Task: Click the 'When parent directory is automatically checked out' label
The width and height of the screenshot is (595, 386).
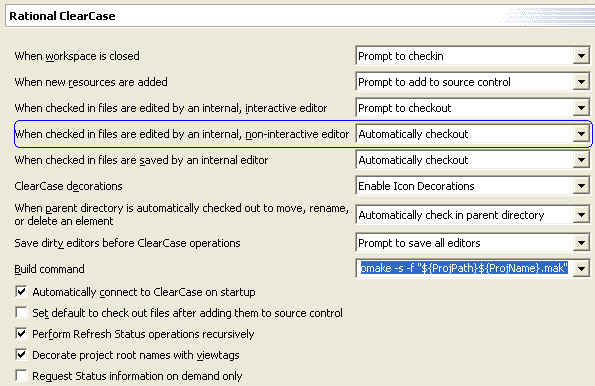Action: (181, 214)
